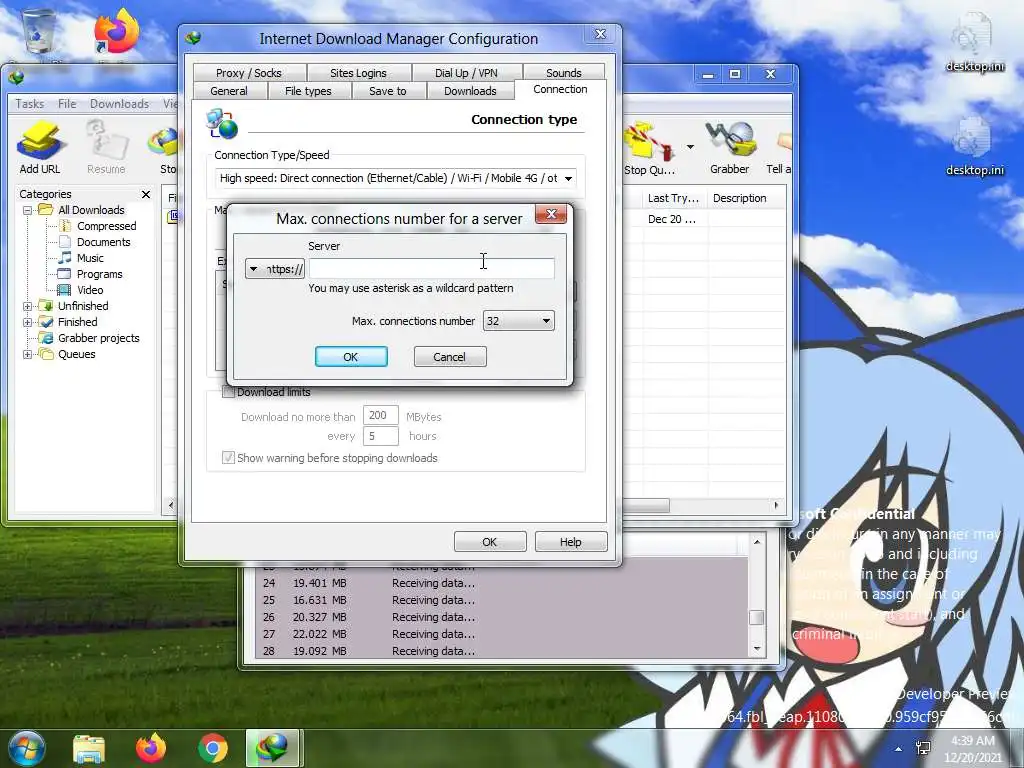Viewport: 1024px width, 768px height.
Task: Click the network icon in the system tray
Action: point(923,748)
